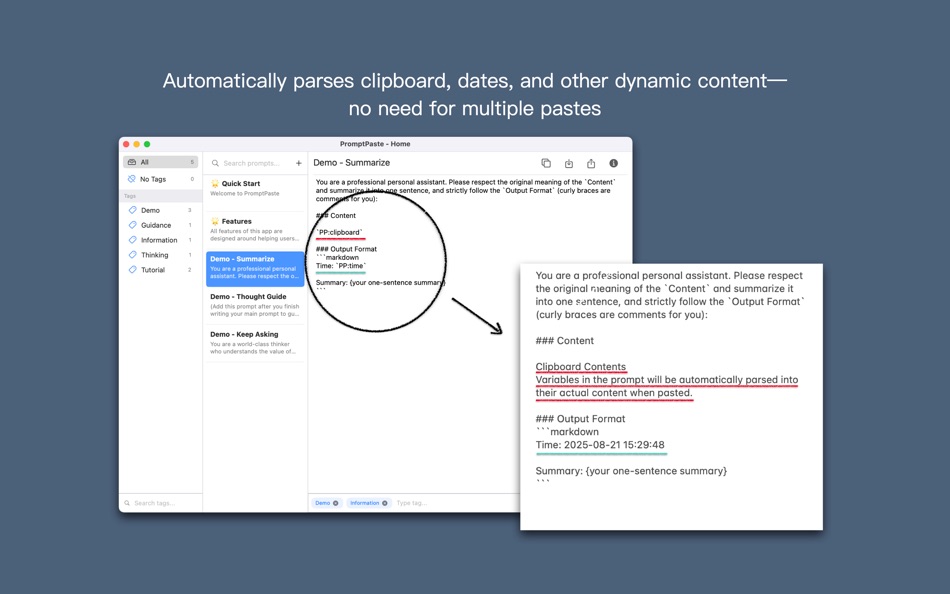
Task: Select the All category in the sidebar
Action: point(161,162)
